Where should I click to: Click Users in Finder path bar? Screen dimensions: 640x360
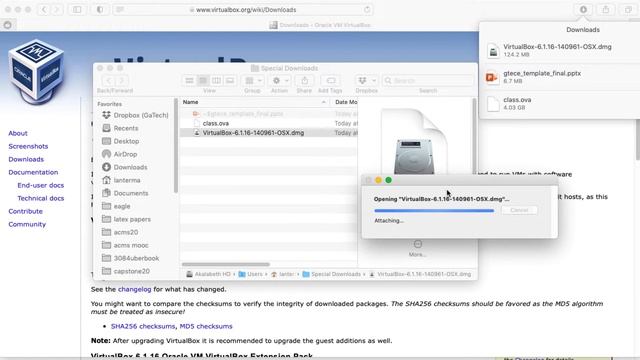[250, 274]
